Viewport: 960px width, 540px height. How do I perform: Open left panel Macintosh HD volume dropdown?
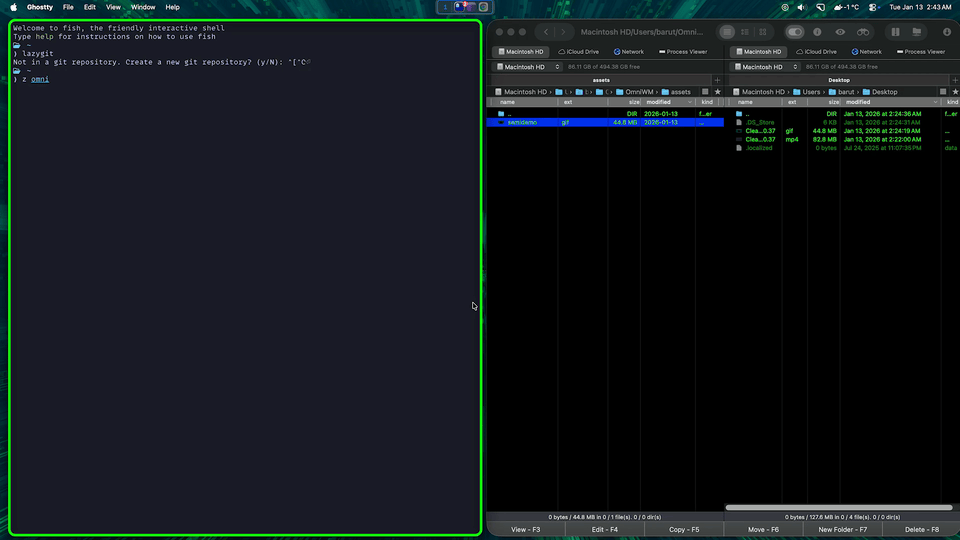tap(528, 67)
